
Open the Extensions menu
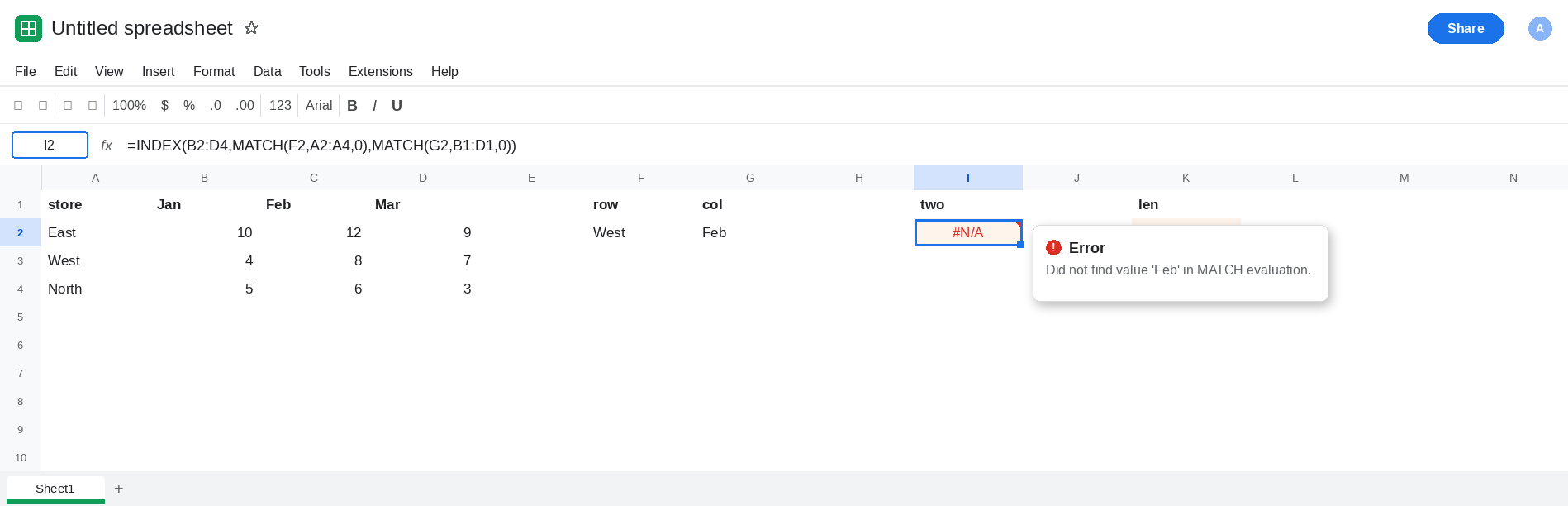[x=380, y=71]
